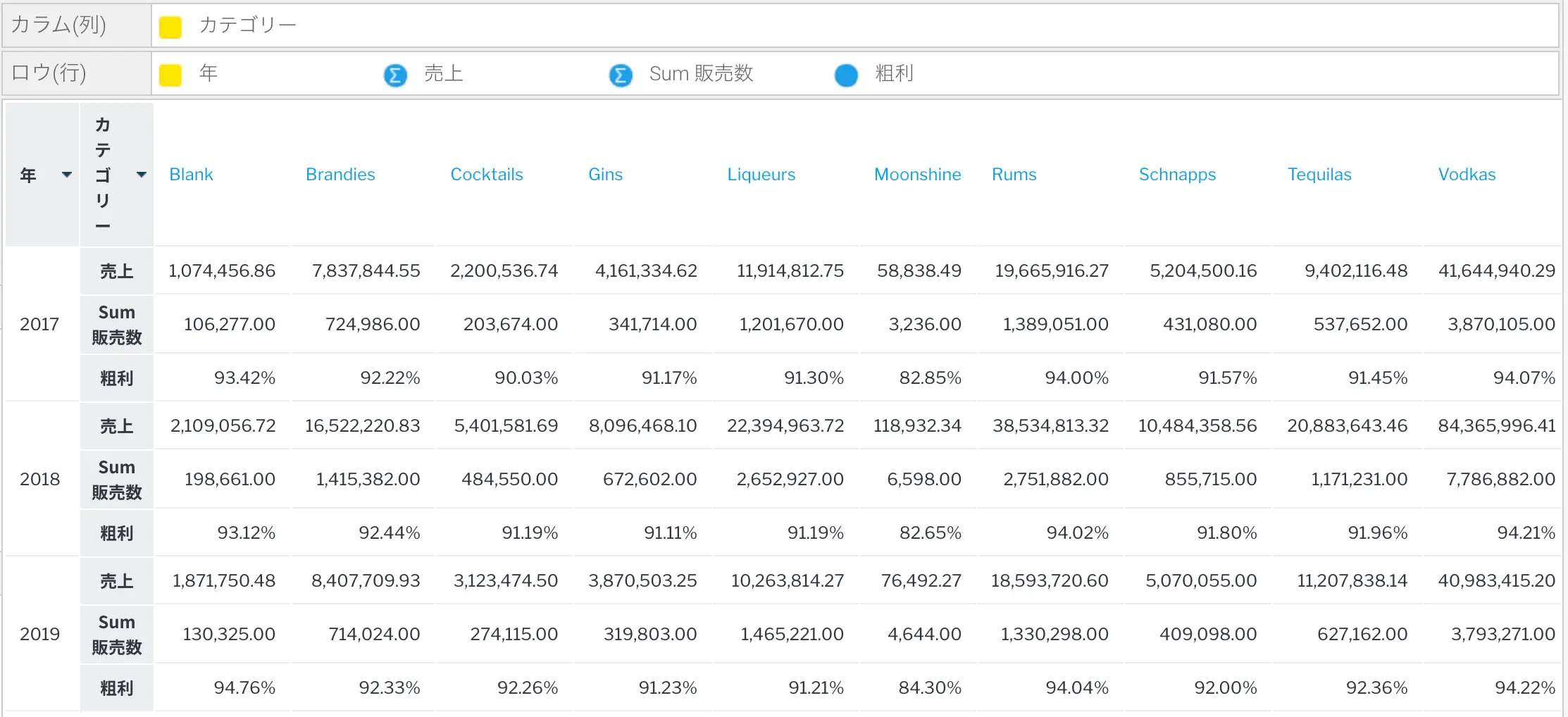Open the 年 header dropdown arrow
The height and width of the screenshot is (717, 1568).
click(67, 175)
